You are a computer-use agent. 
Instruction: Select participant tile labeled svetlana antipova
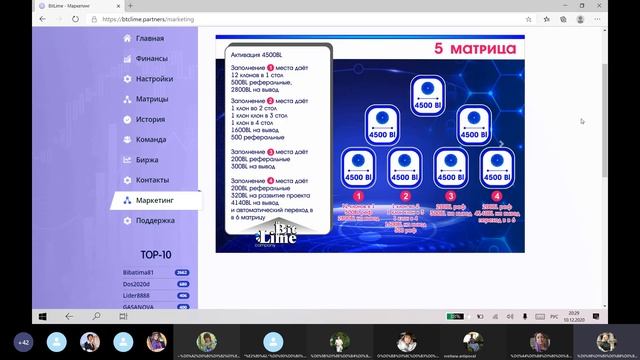pyautogui.click(x=473, y=342)
